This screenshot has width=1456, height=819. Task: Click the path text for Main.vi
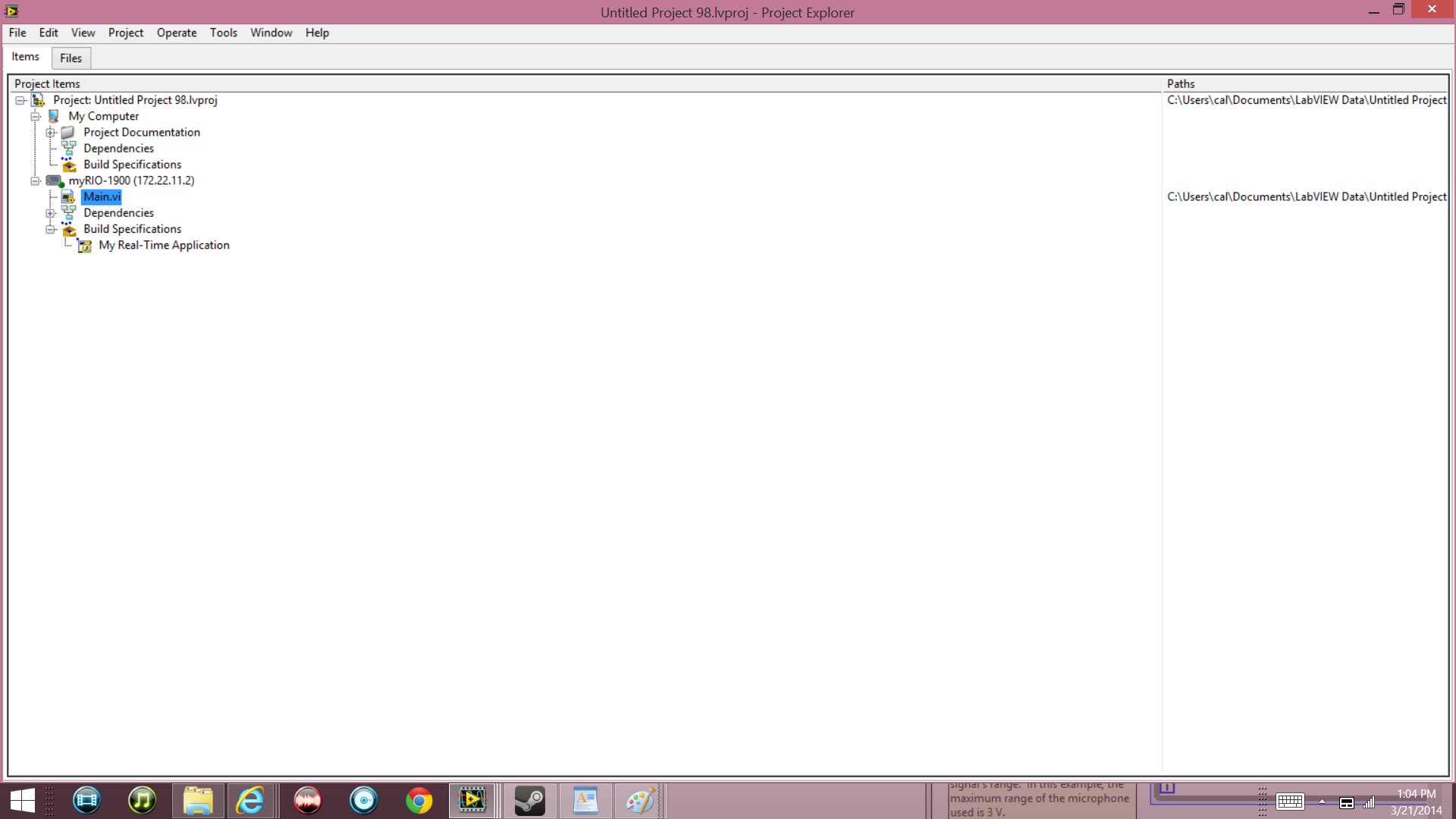tap(1307, 196)
